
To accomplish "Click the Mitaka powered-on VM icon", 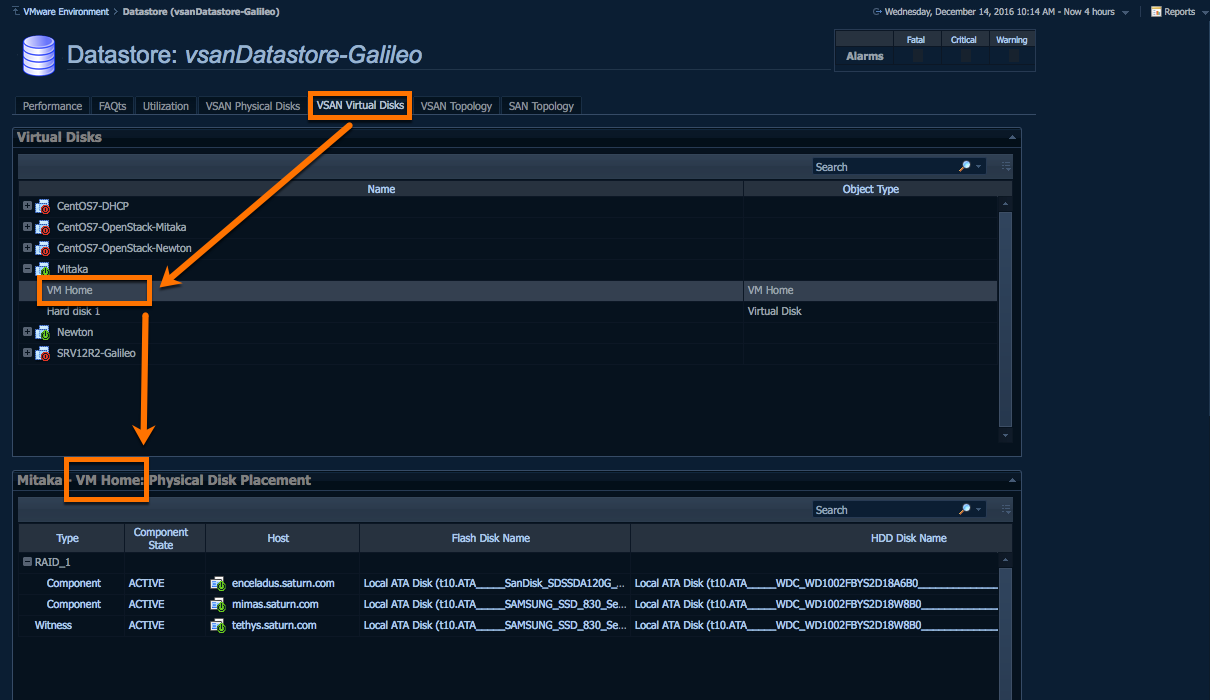I will [43, 269].
